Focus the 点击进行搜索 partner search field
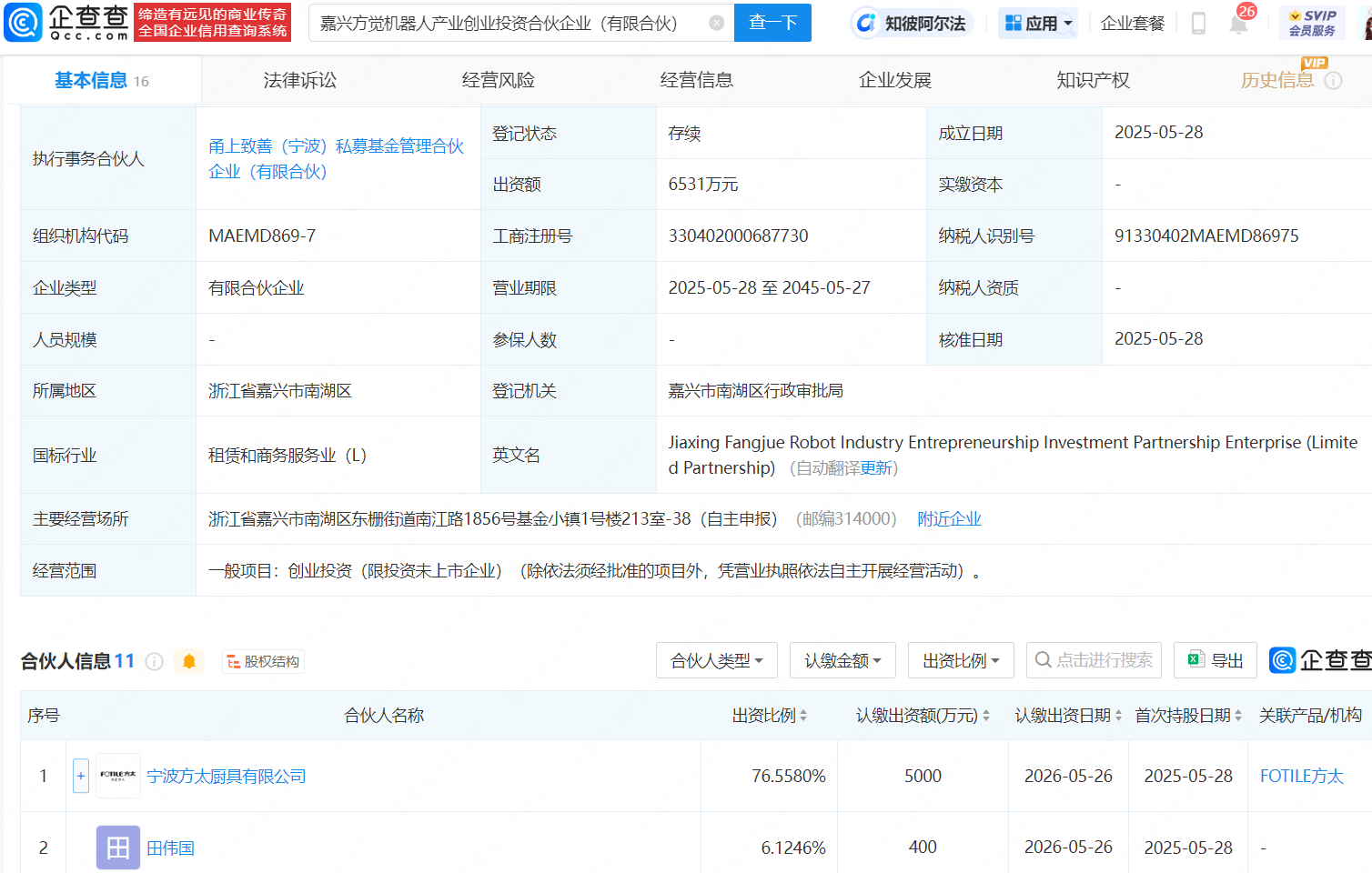 point(1094,660)
